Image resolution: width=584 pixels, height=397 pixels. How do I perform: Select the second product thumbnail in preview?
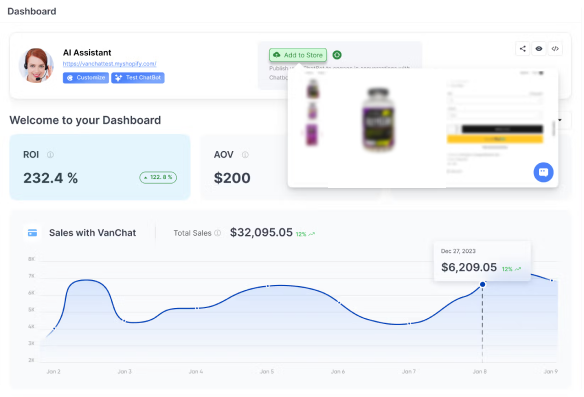312,111
